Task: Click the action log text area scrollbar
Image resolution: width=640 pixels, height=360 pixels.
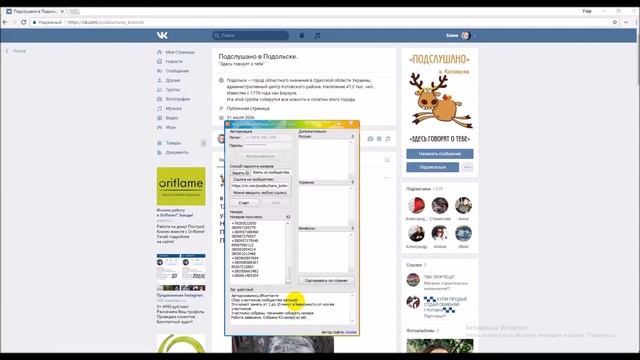Action: 352,309
